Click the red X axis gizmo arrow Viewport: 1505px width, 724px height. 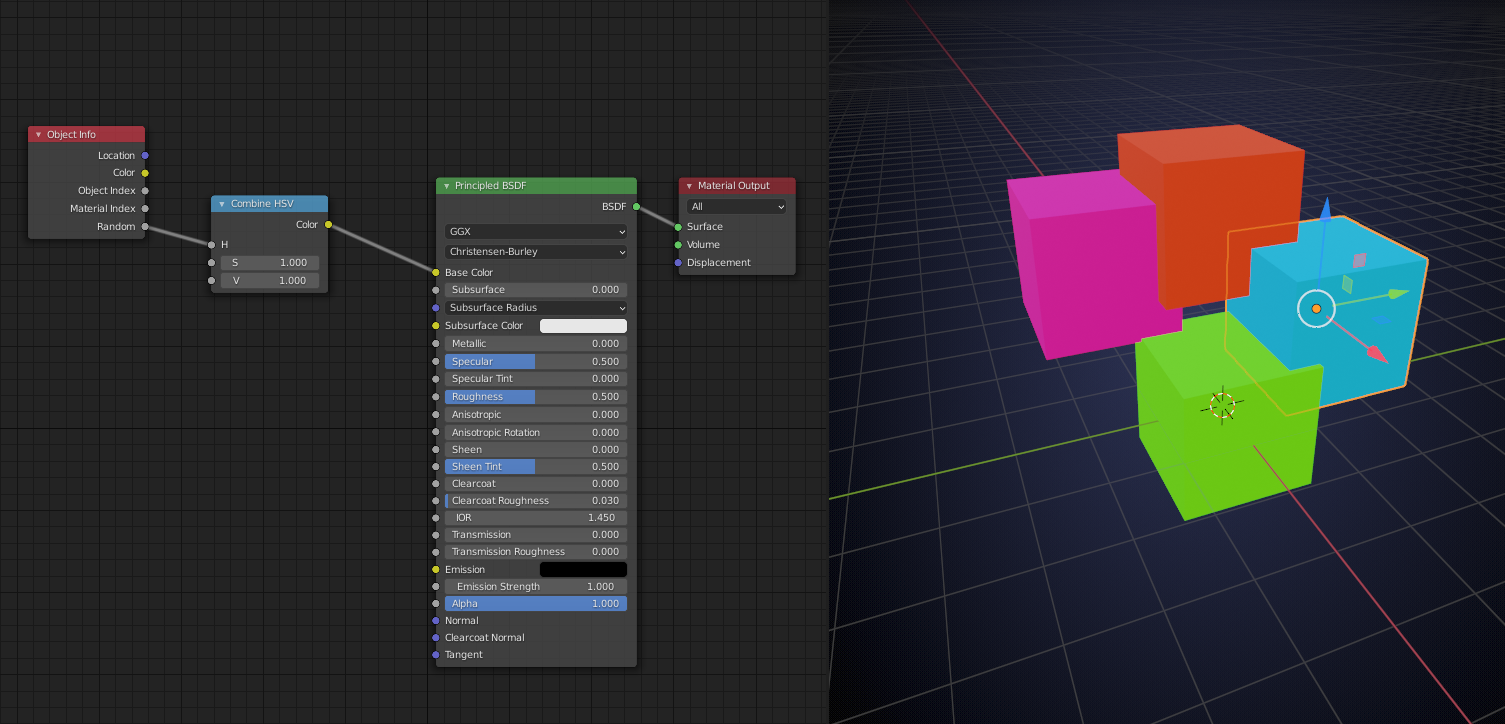tap(1377, 353)
